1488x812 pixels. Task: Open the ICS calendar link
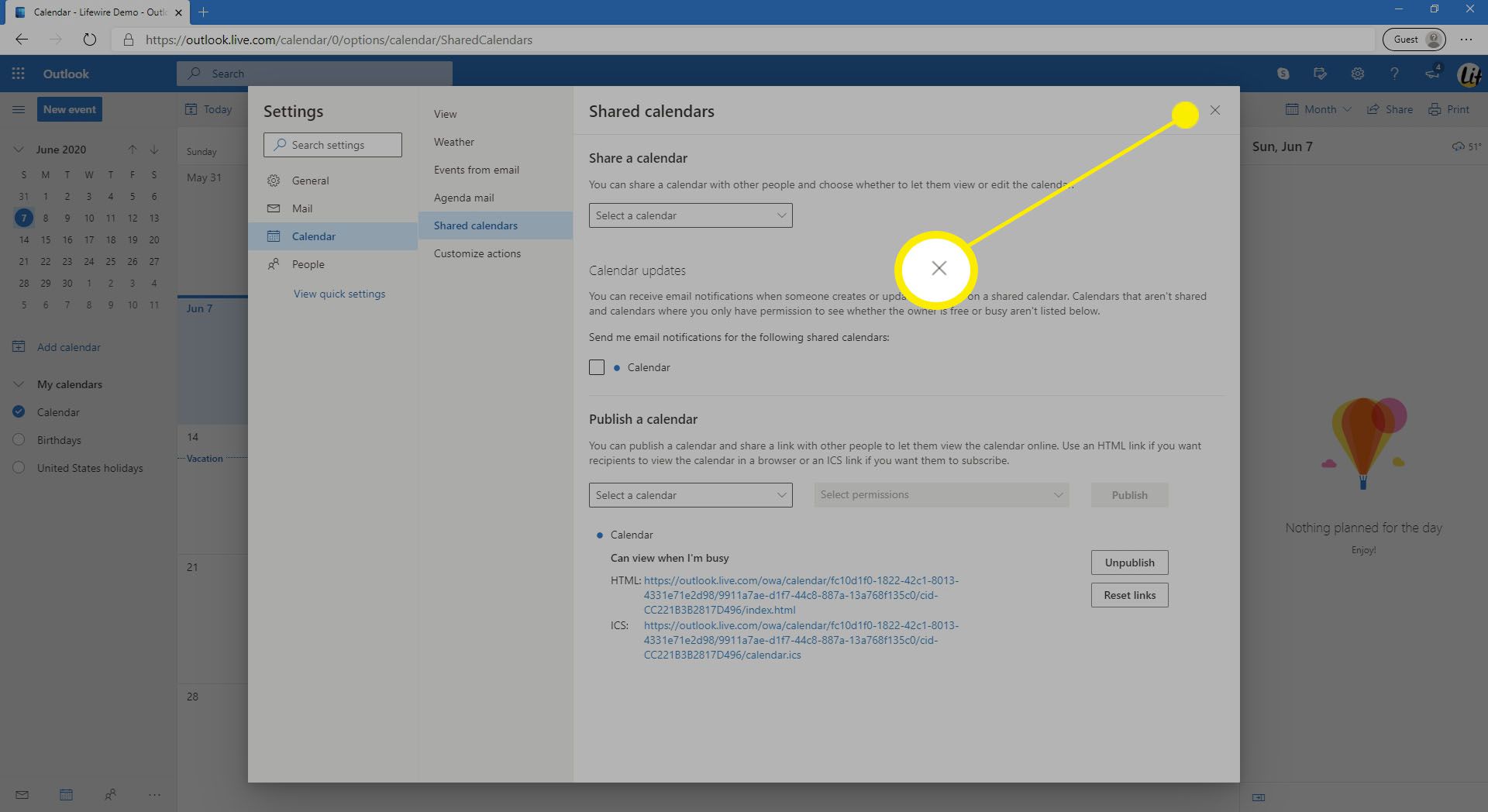tap(801, 640)
